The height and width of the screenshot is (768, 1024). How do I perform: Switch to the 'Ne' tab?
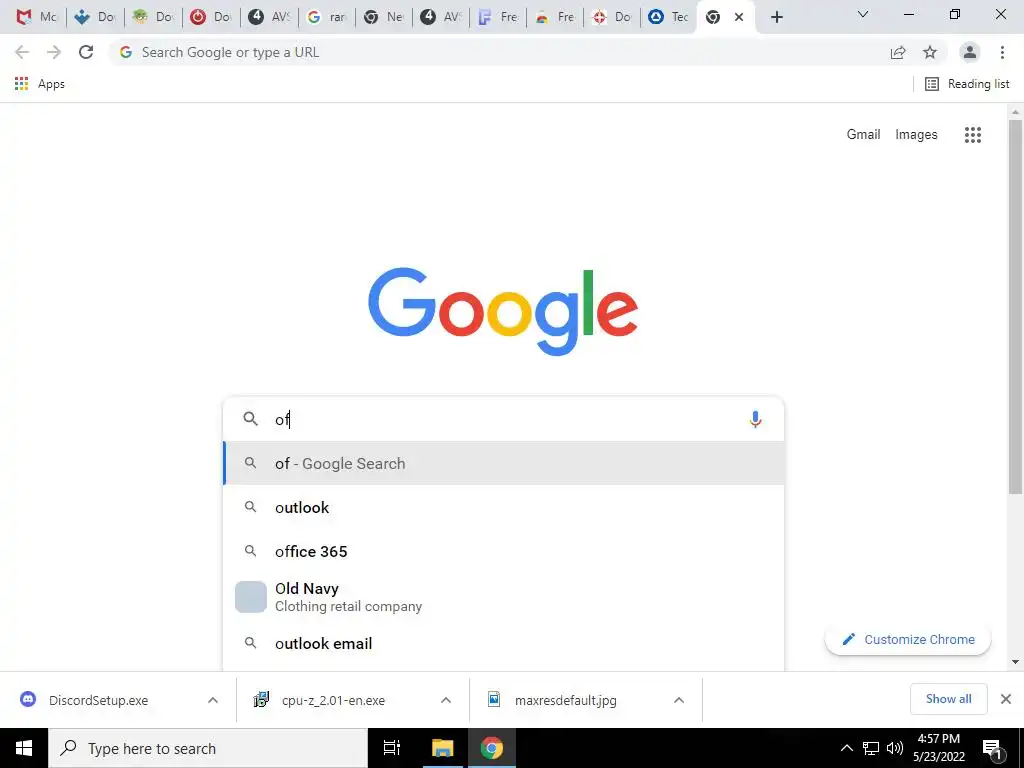(x=383, y=17)
